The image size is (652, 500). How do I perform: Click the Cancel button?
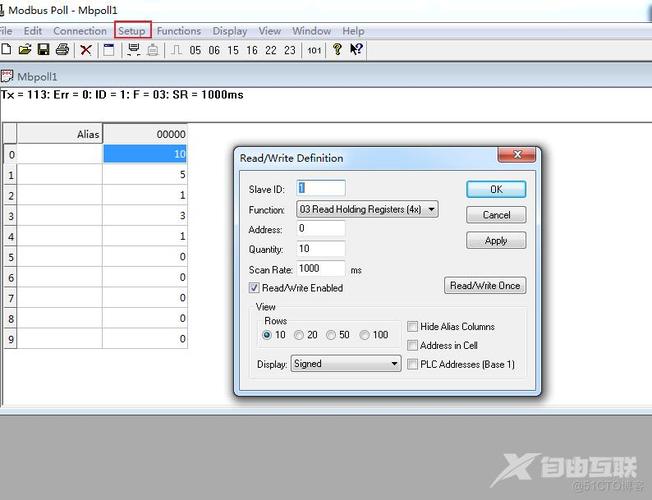pos(496,215)
